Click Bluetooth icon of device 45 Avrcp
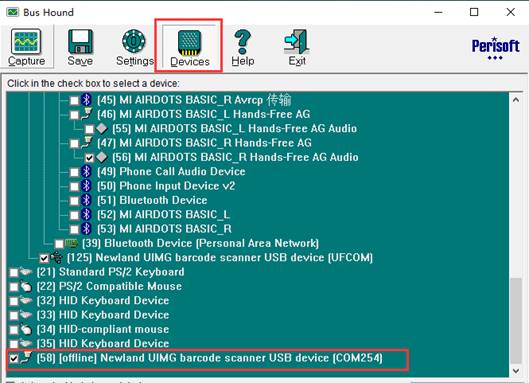529x383 pixels. (x=87, y=100)
